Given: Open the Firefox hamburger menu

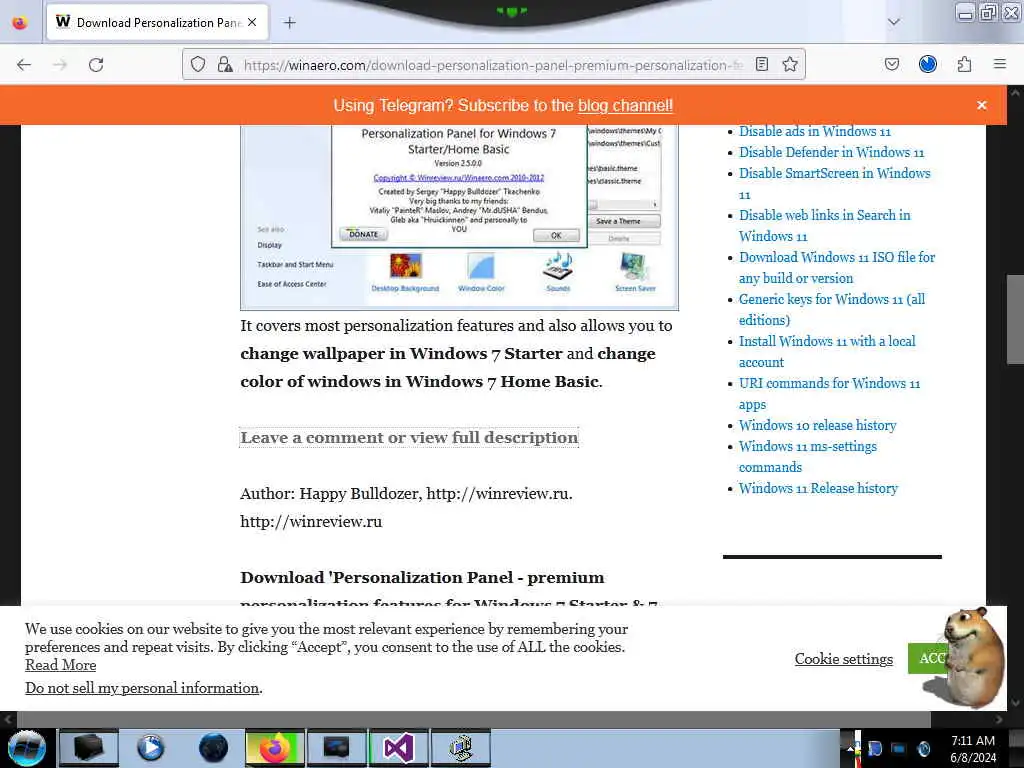Looking at the screenshot, I should [x=1000, y=64].
